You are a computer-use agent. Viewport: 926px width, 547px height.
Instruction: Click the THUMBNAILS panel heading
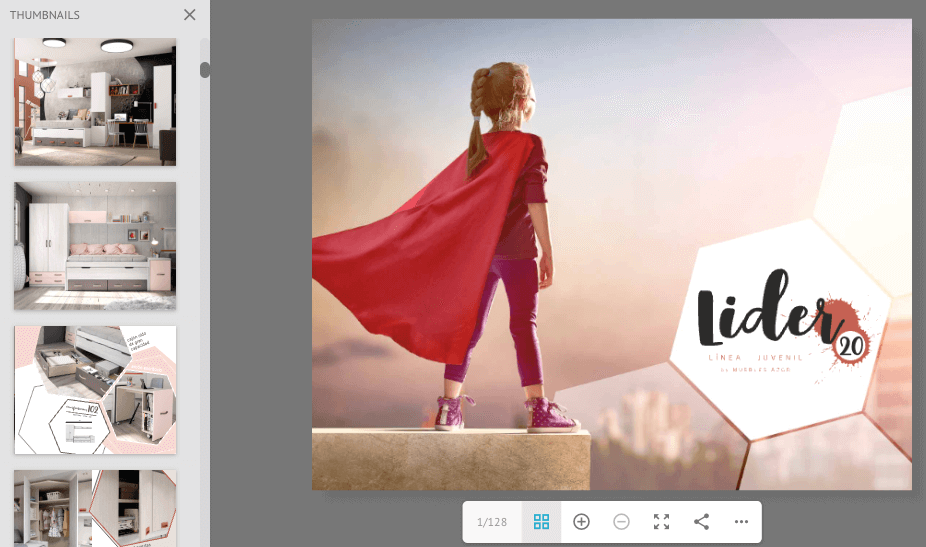[45, 15]
